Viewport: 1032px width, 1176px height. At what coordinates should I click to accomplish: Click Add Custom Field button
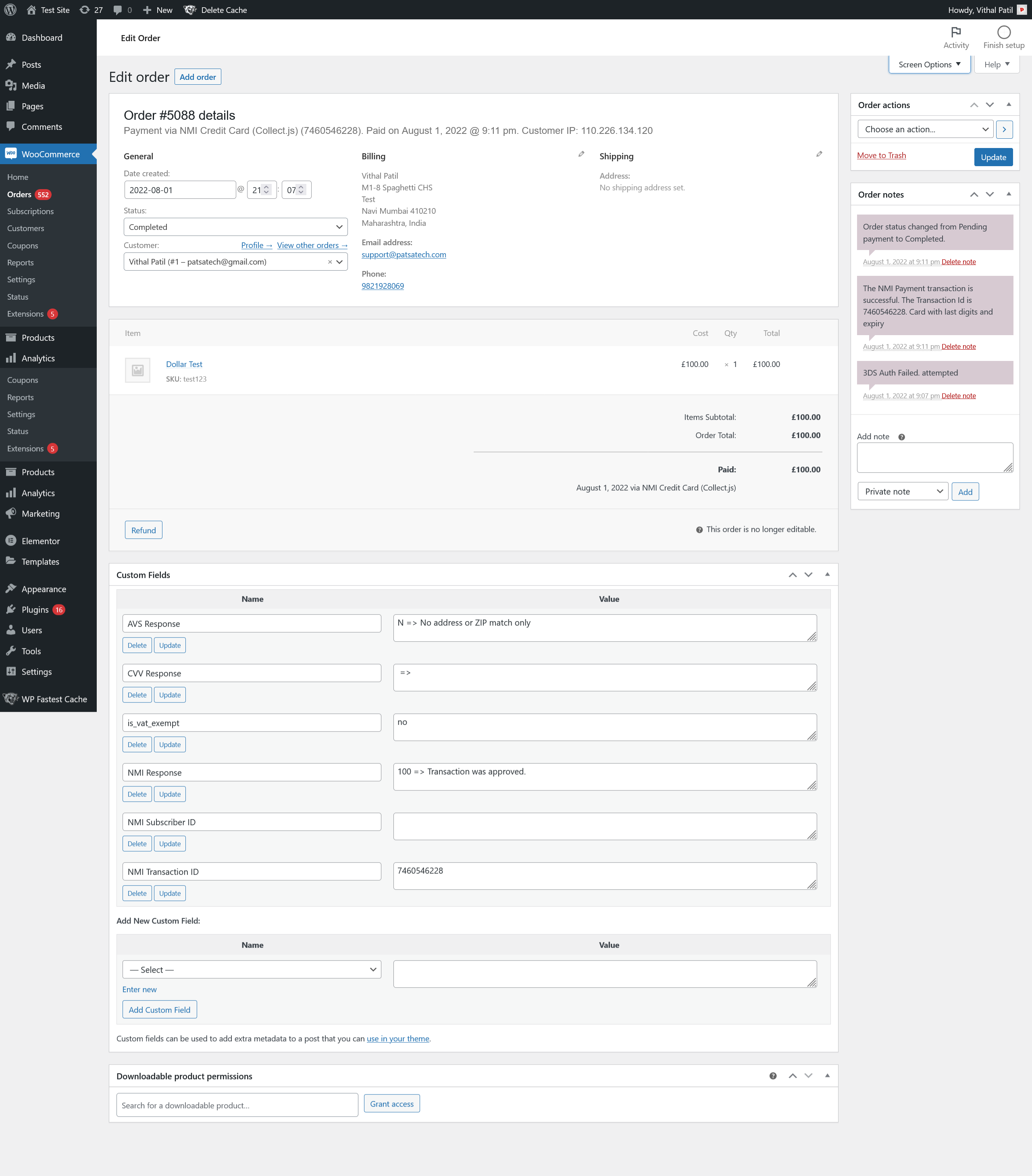(159, 1010)
